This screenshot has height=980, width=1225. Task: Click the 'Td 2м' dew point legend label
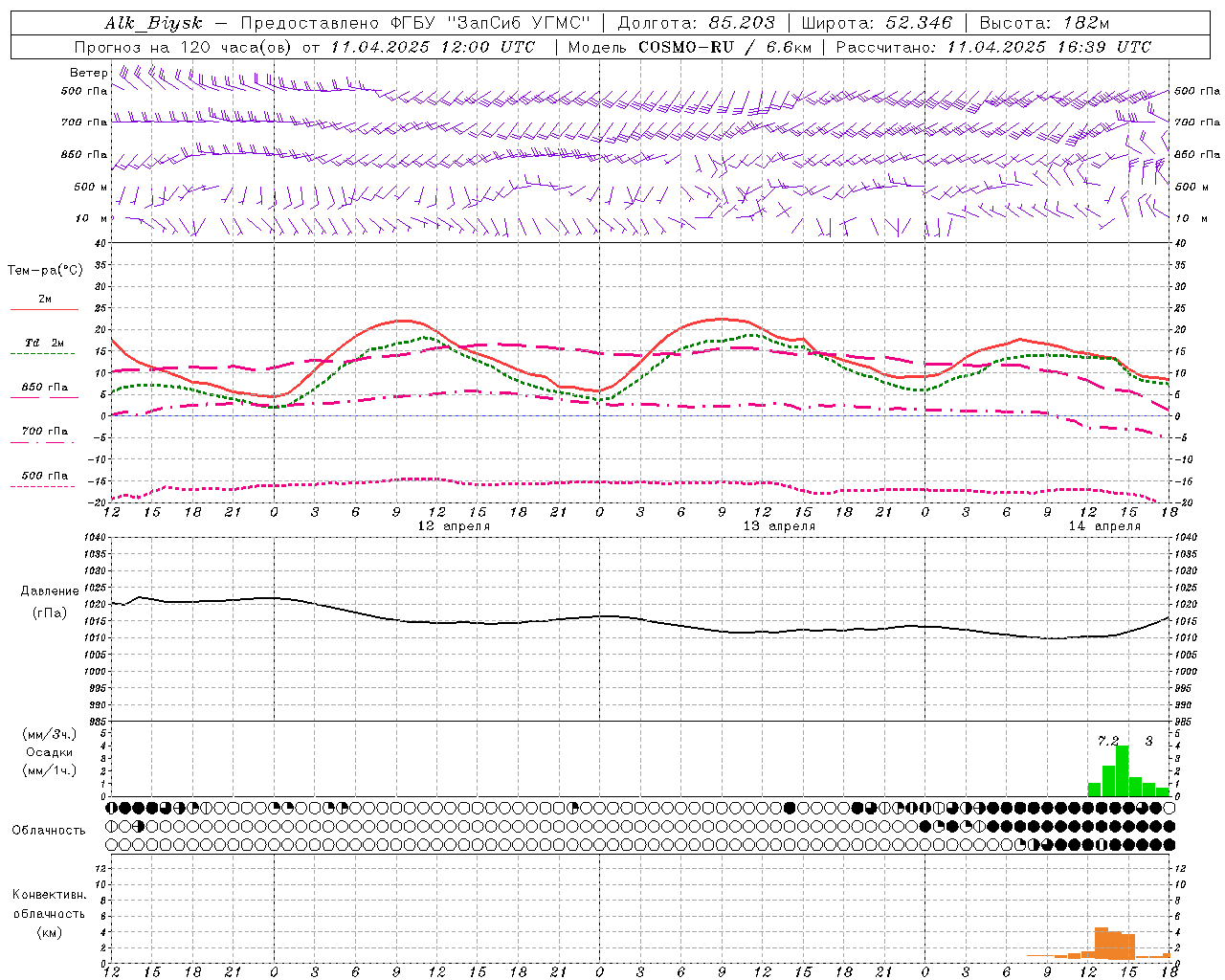tap(45, 343)
